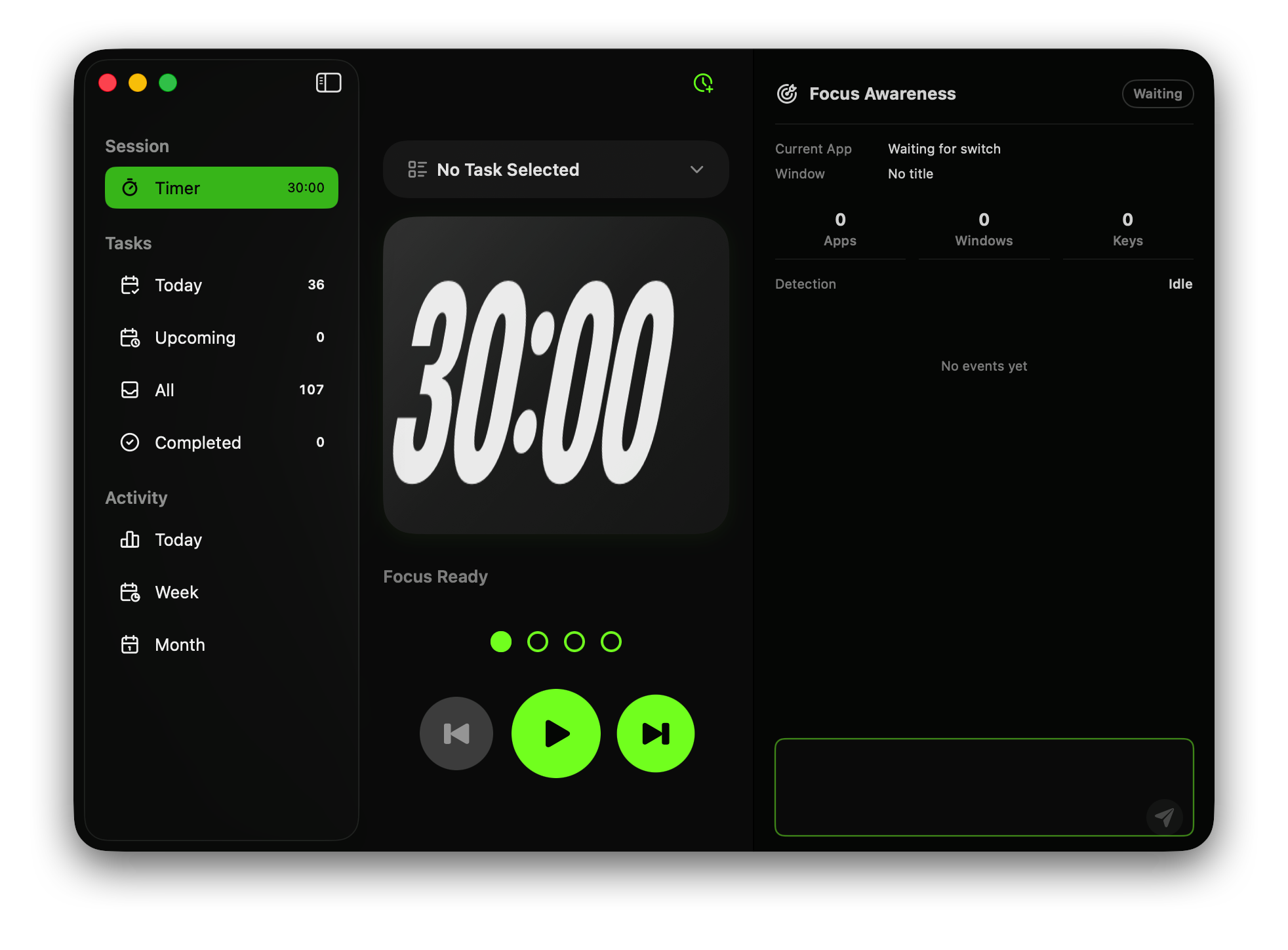The width and height of the screenshot is (1288, 950).
Task: Click the Current App label
Action: tap(813, 149)
